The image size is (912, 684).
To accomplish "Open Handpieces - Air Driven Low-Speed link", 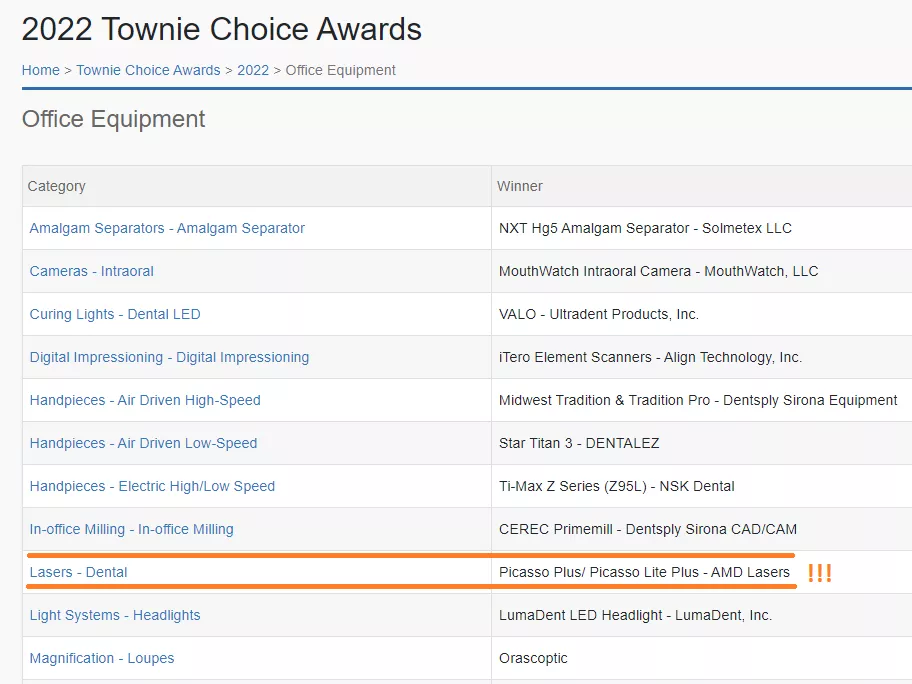I will tap(143, 443).
